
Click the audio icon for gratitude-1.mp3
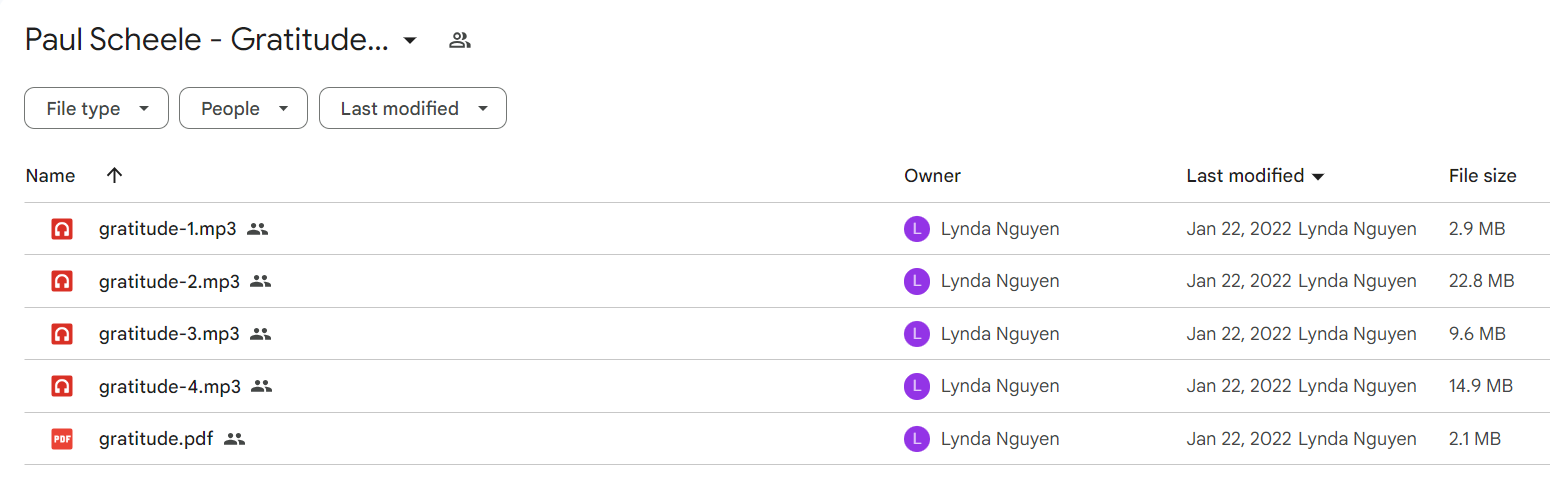pyautogui.click(x=62, y=229)
